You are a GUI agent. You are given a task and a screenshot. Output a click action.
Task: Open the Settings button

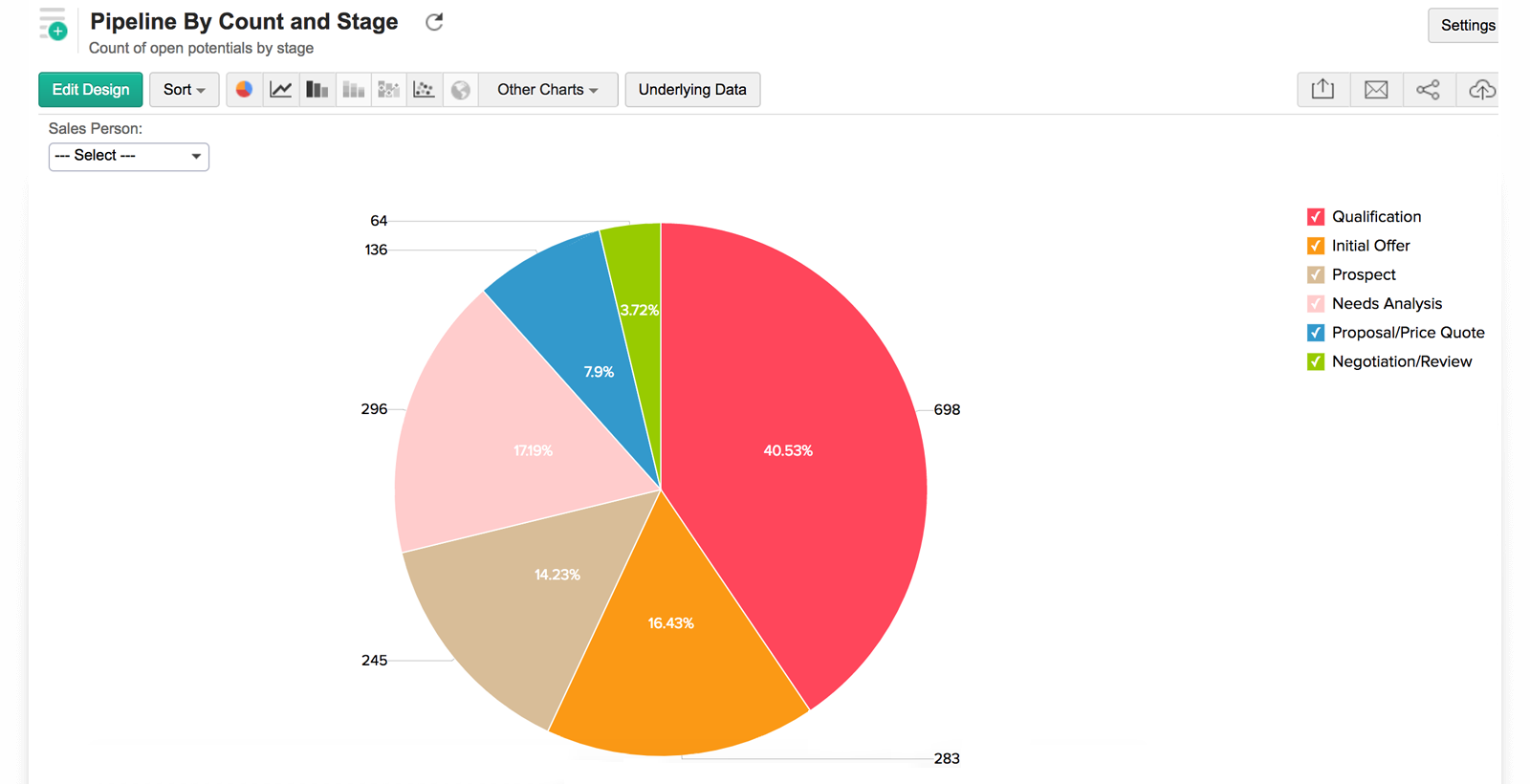(1466, 26)
